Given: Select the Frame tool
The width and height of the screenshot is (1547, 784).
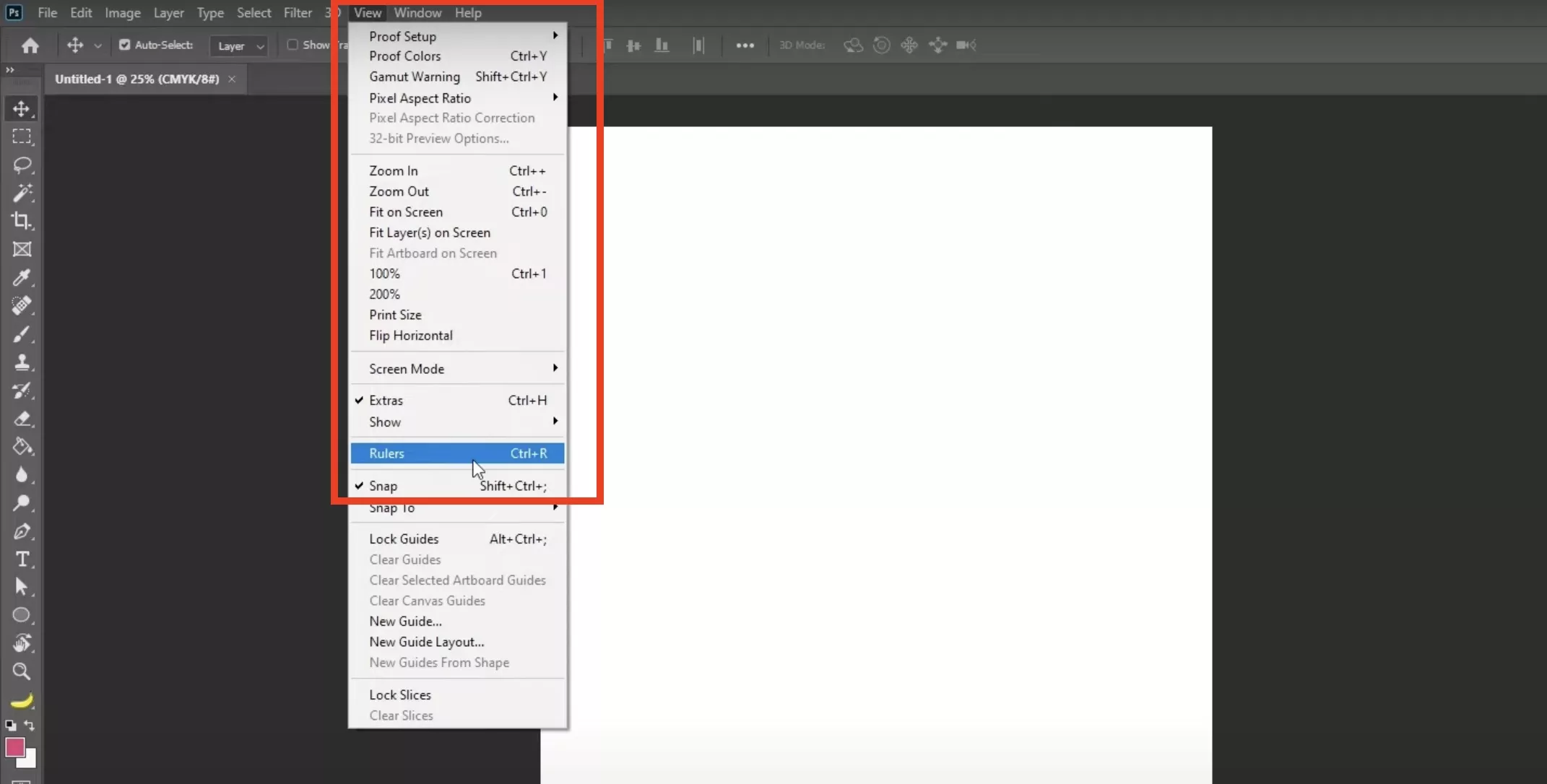Looking at the screenshot, I should point(22,249).
